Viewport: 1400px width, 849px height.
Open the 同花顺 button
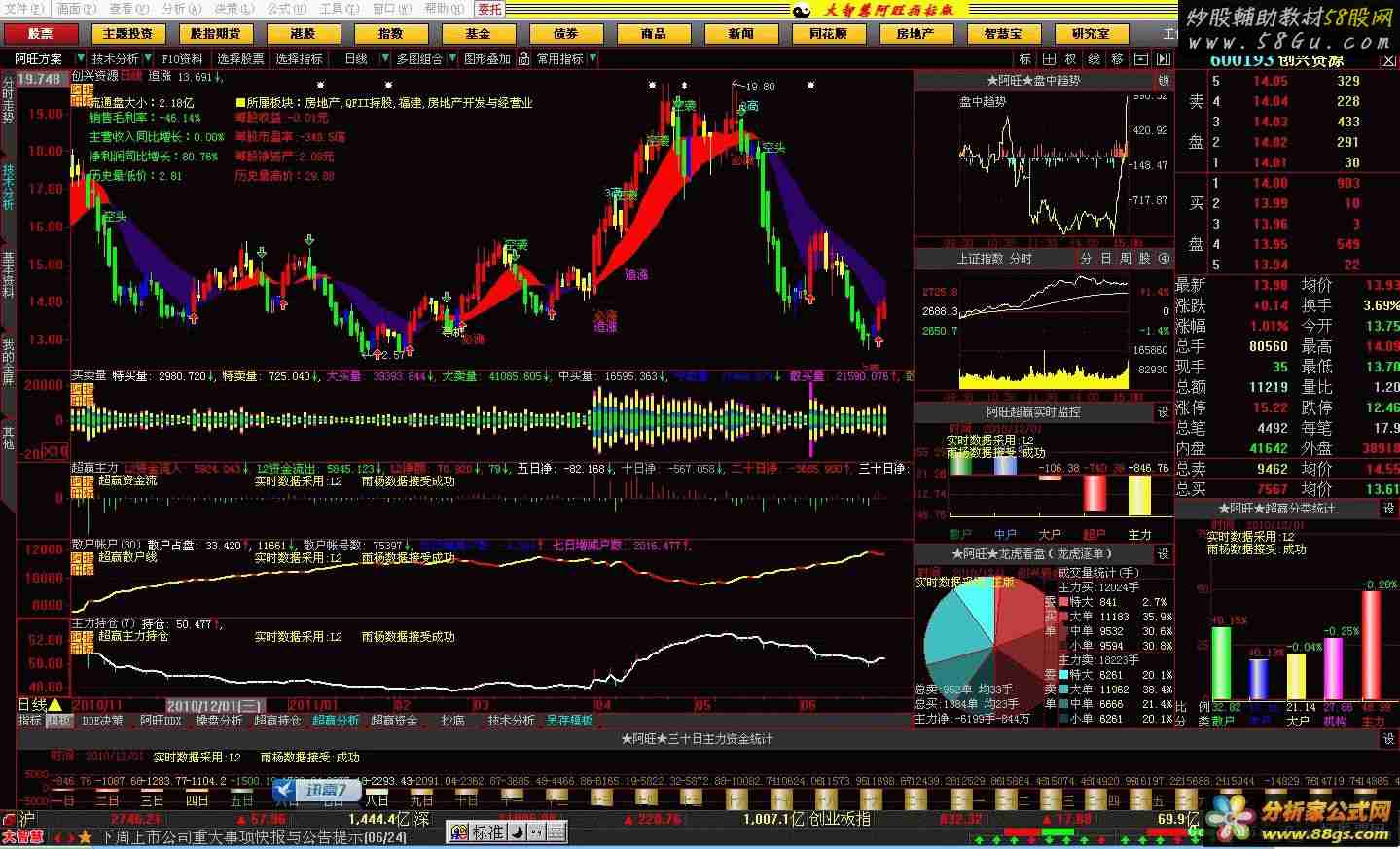click(x=828, y=34)
